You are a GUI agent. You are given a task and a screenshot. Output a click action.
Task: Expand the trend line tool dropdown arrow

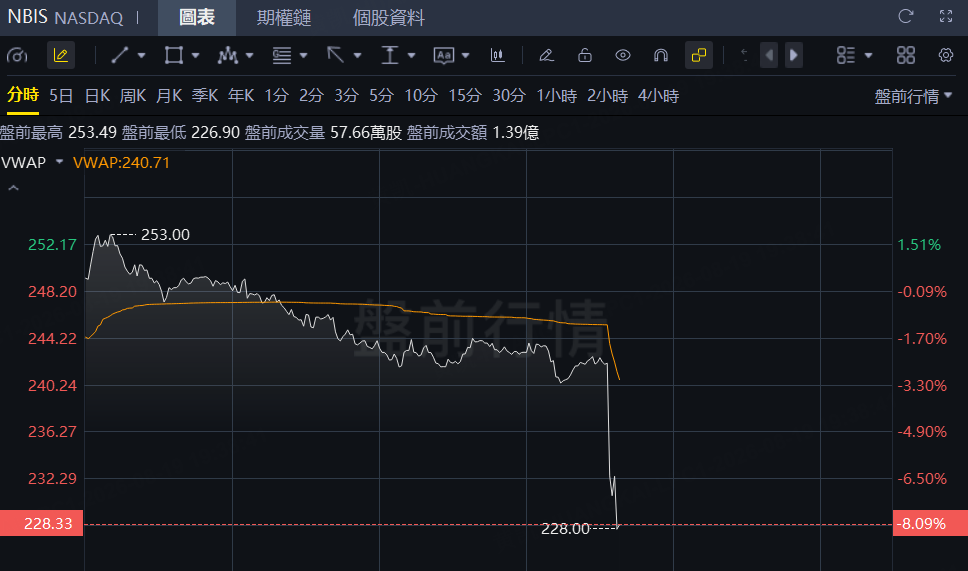coord(141,56)
